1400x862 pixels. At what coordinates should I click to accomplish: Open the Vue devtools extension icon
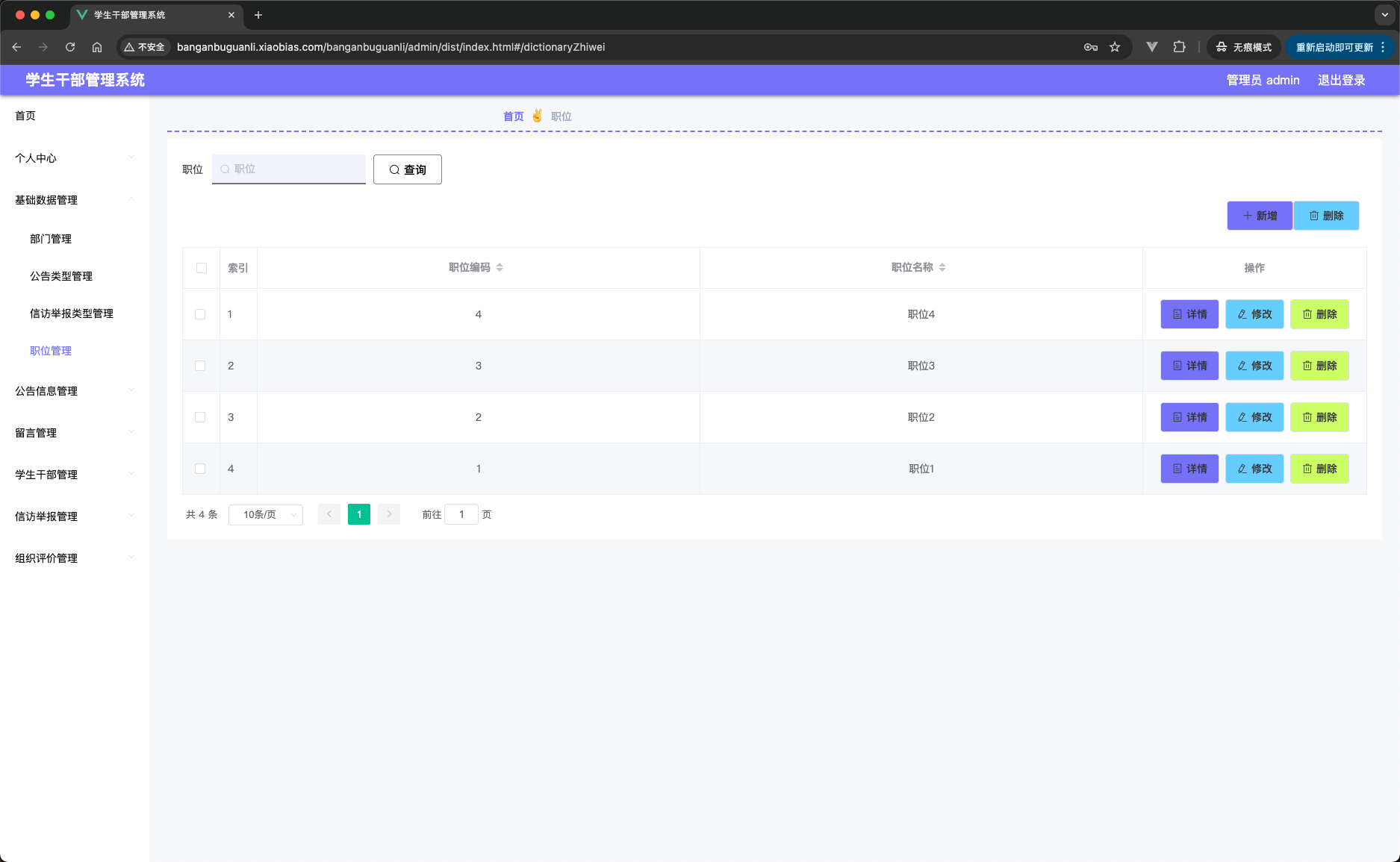[1152, 47]
